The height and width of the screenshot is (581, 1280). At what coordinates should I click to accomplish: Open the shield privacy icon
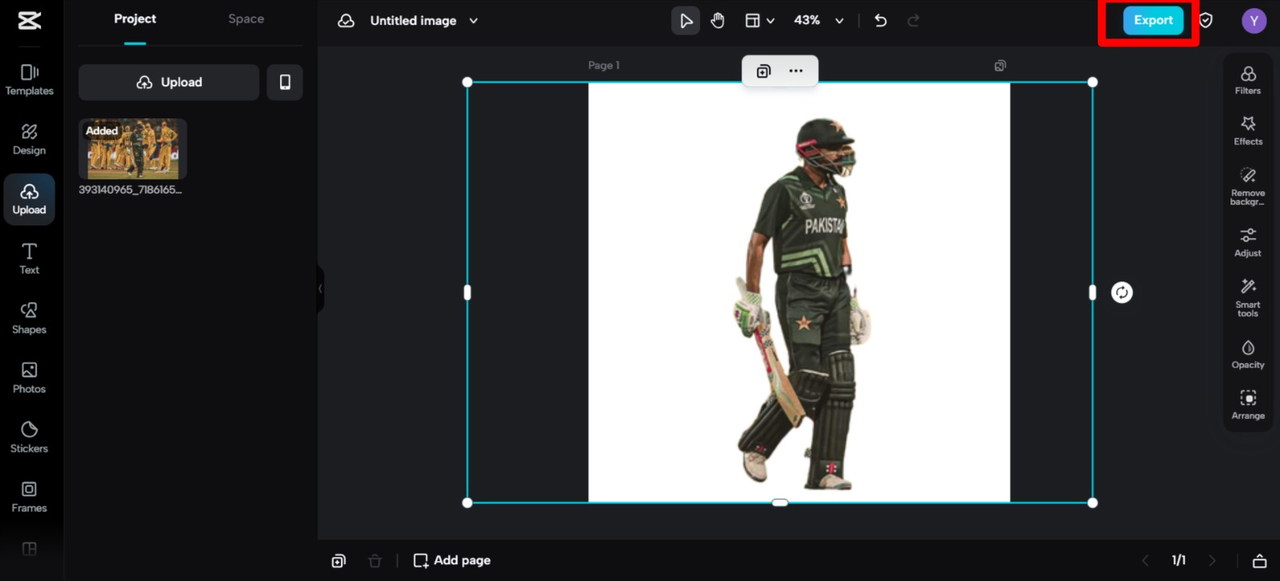pyautogui.click(x=1206, y=20)
